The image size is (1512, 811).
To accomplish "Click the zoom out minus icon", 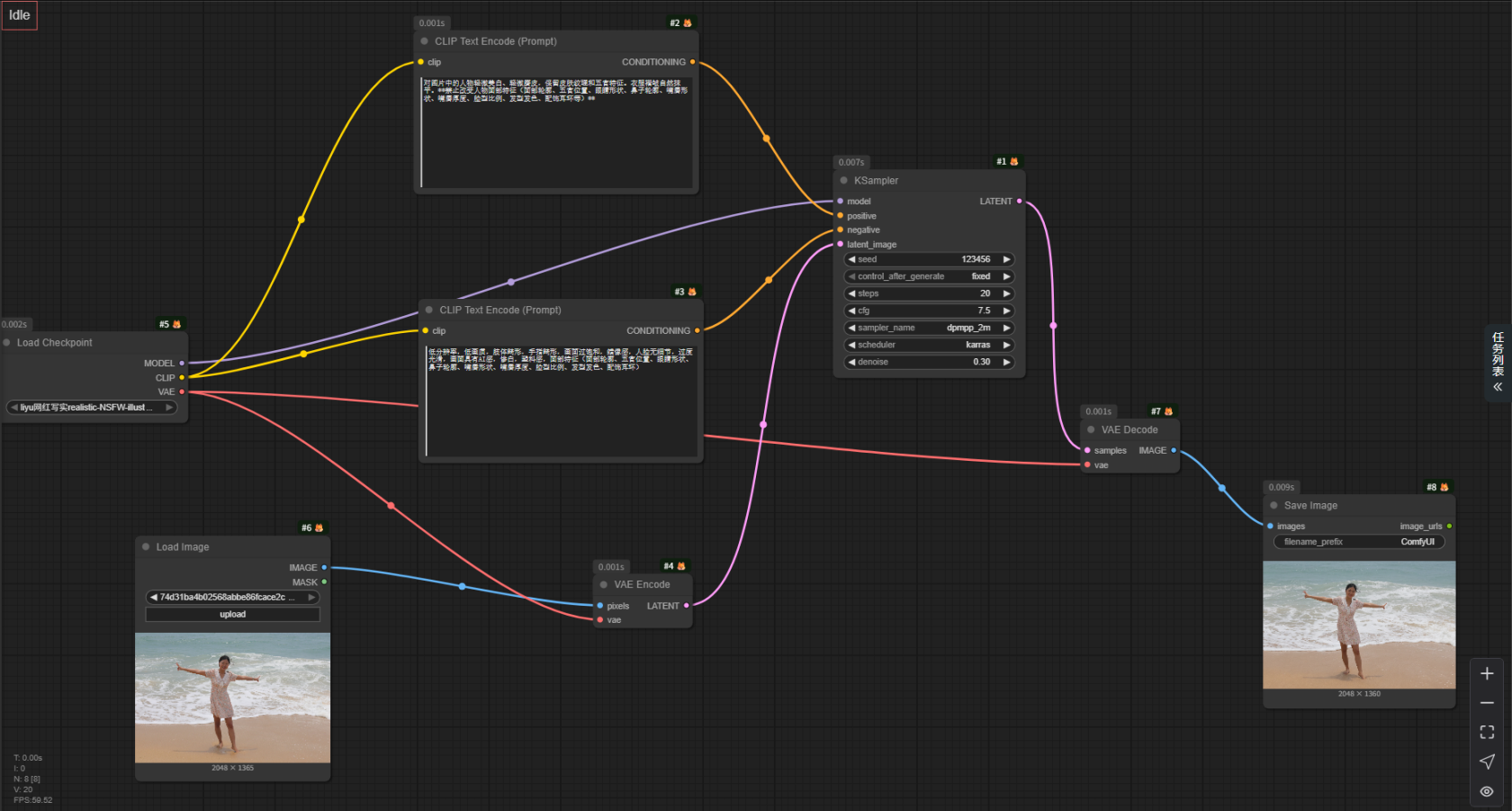I will pos(1487,703).
